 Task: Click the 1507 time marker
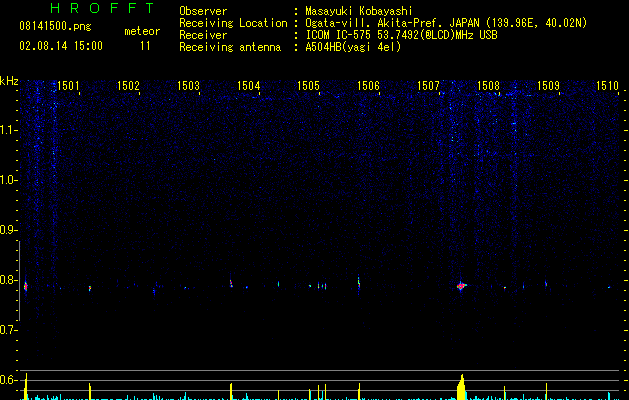[428, 86]
